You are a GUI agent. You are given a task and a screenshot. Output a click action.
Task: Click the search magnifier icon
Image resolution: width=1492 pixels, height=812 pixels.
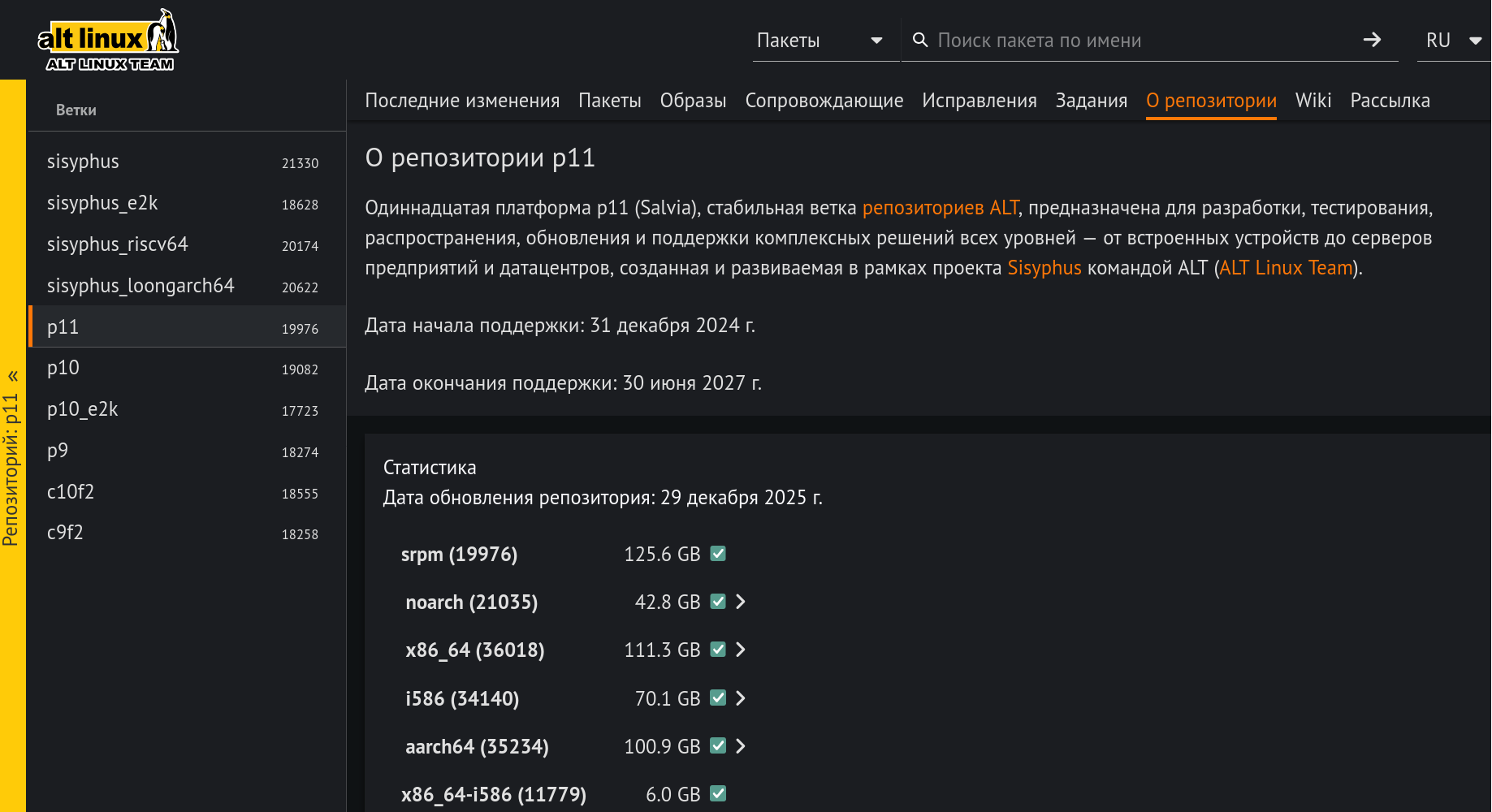point(920,40)
